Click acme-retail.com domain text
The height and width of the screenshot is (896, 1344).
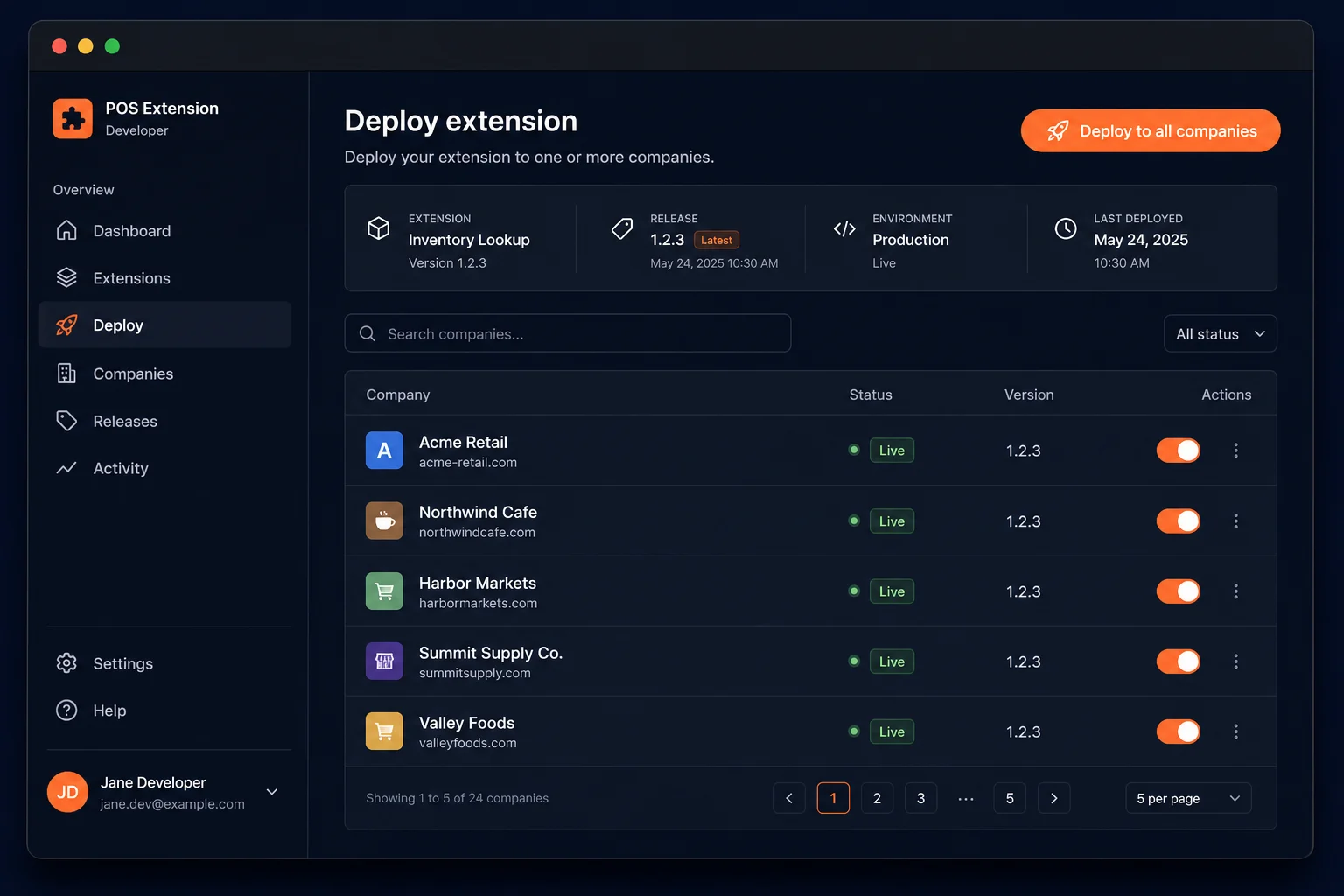(x=468, y=463)
